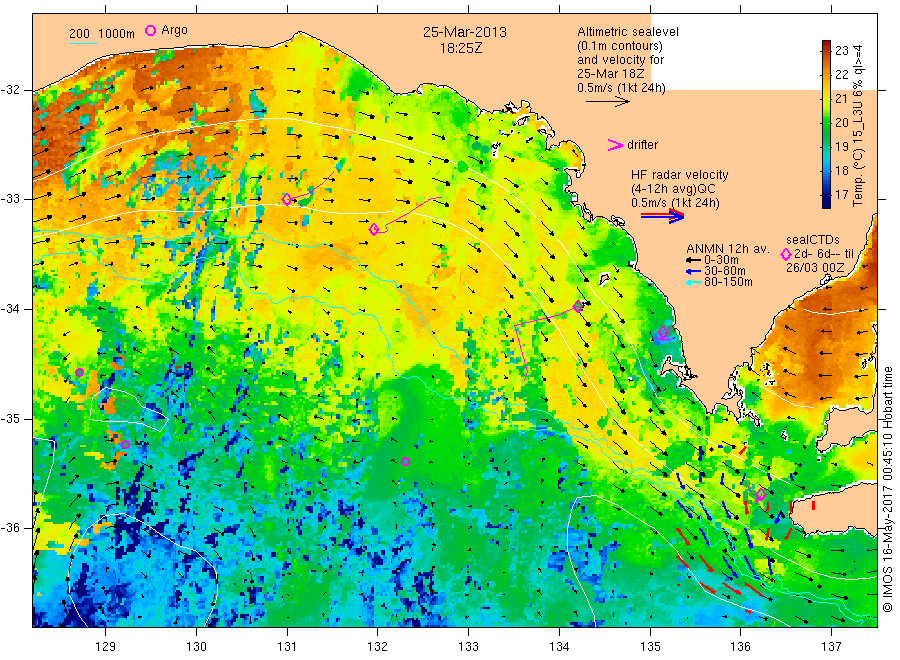Screen dimensions: 900x660
Task: Click the '18:25Z' time label
Action: (x=461, y=48)
